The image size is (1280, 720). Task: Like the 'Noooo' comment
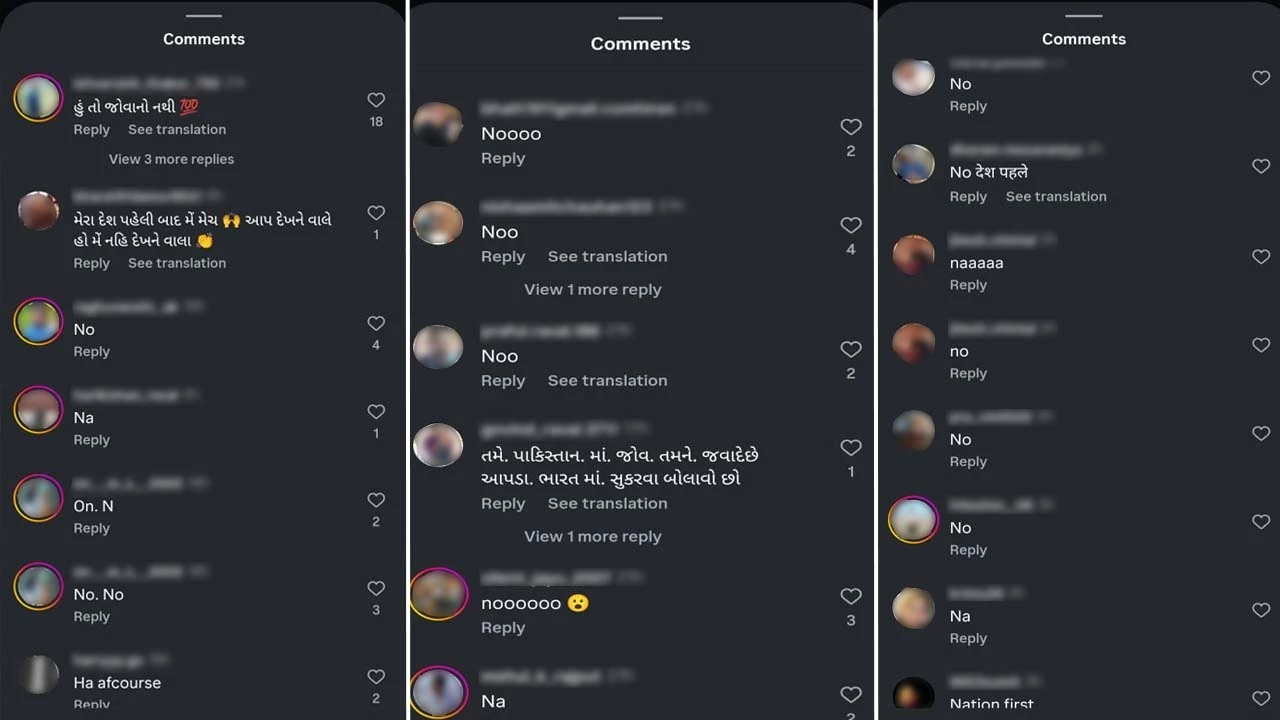pyautogui.click(x=851, y=127)
